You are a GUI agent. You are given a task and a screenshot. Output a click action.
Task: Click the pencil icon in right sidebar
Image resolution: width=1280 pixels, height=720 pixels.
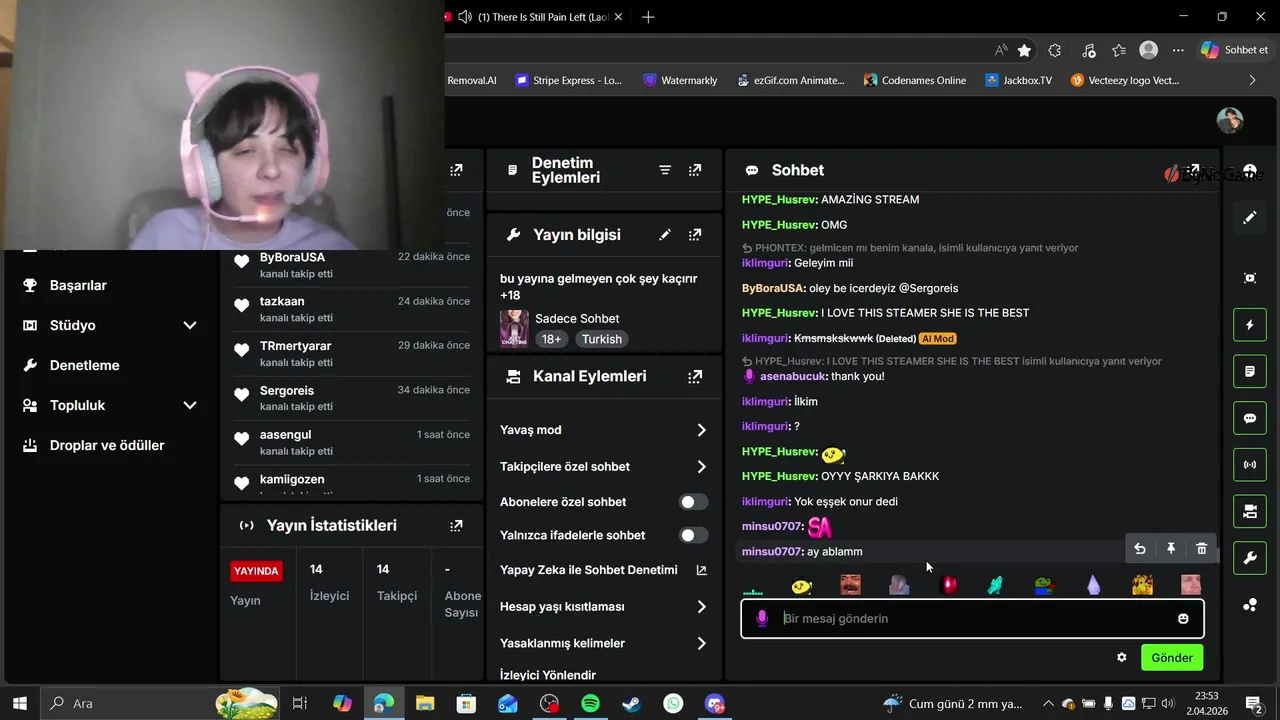pyautogui.click(x=1250, y=217)
